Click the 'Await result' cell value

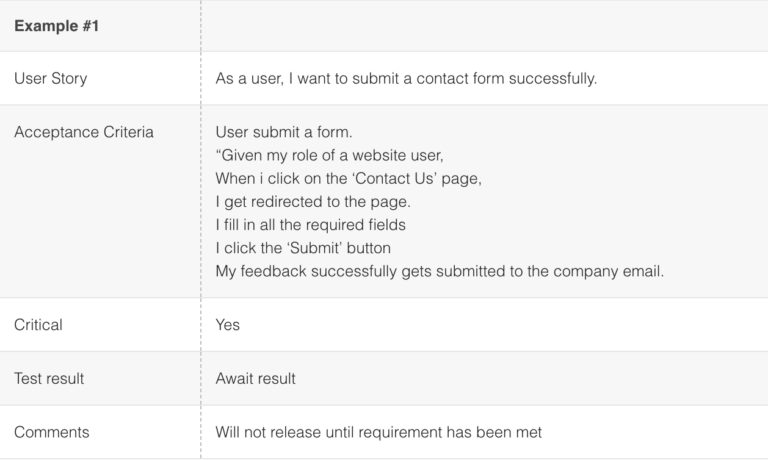pos(255,379)
